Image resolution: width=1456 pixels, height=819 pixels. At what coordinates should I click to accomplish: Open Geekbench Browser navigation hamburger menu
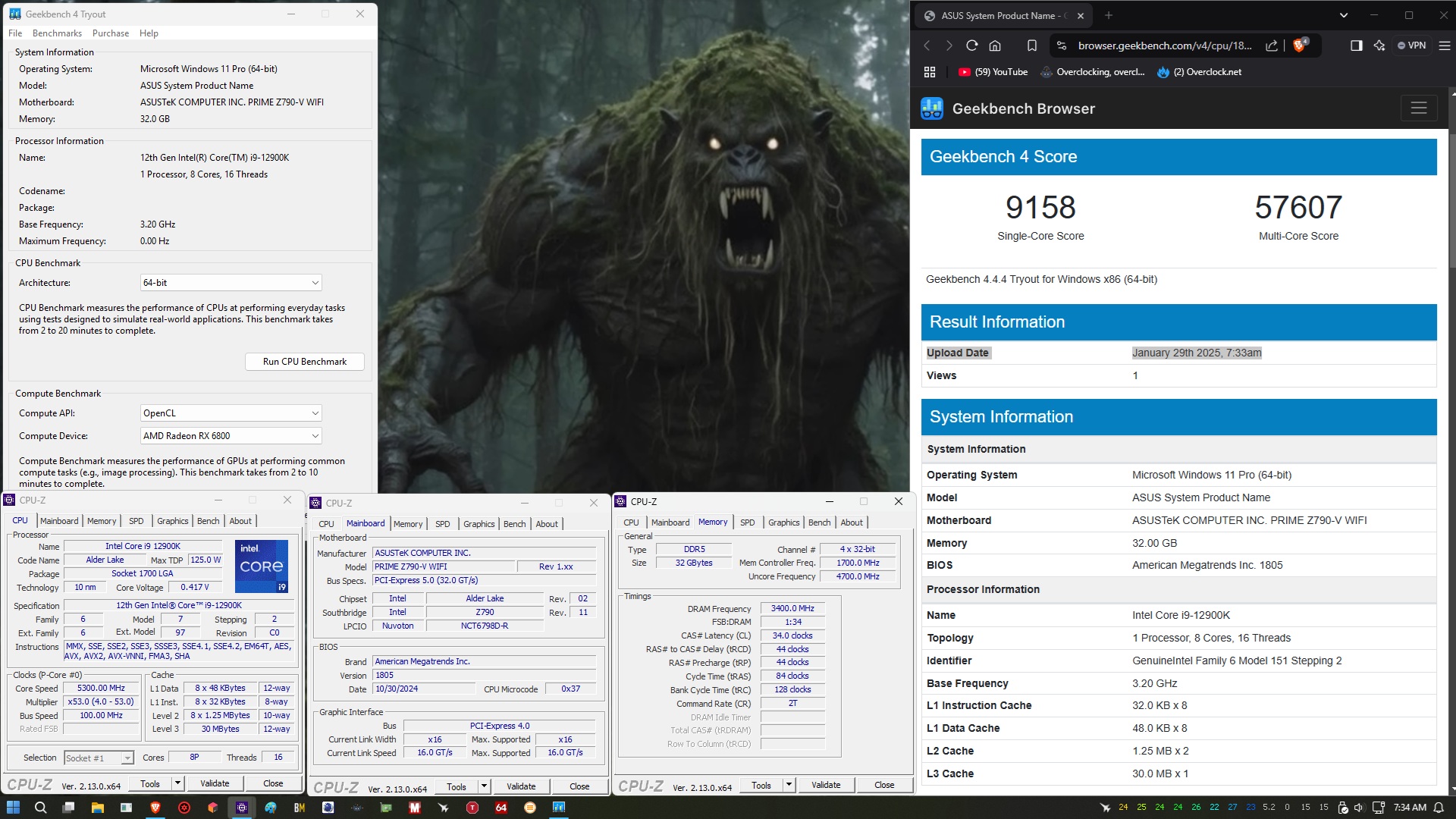point(1419,108)
